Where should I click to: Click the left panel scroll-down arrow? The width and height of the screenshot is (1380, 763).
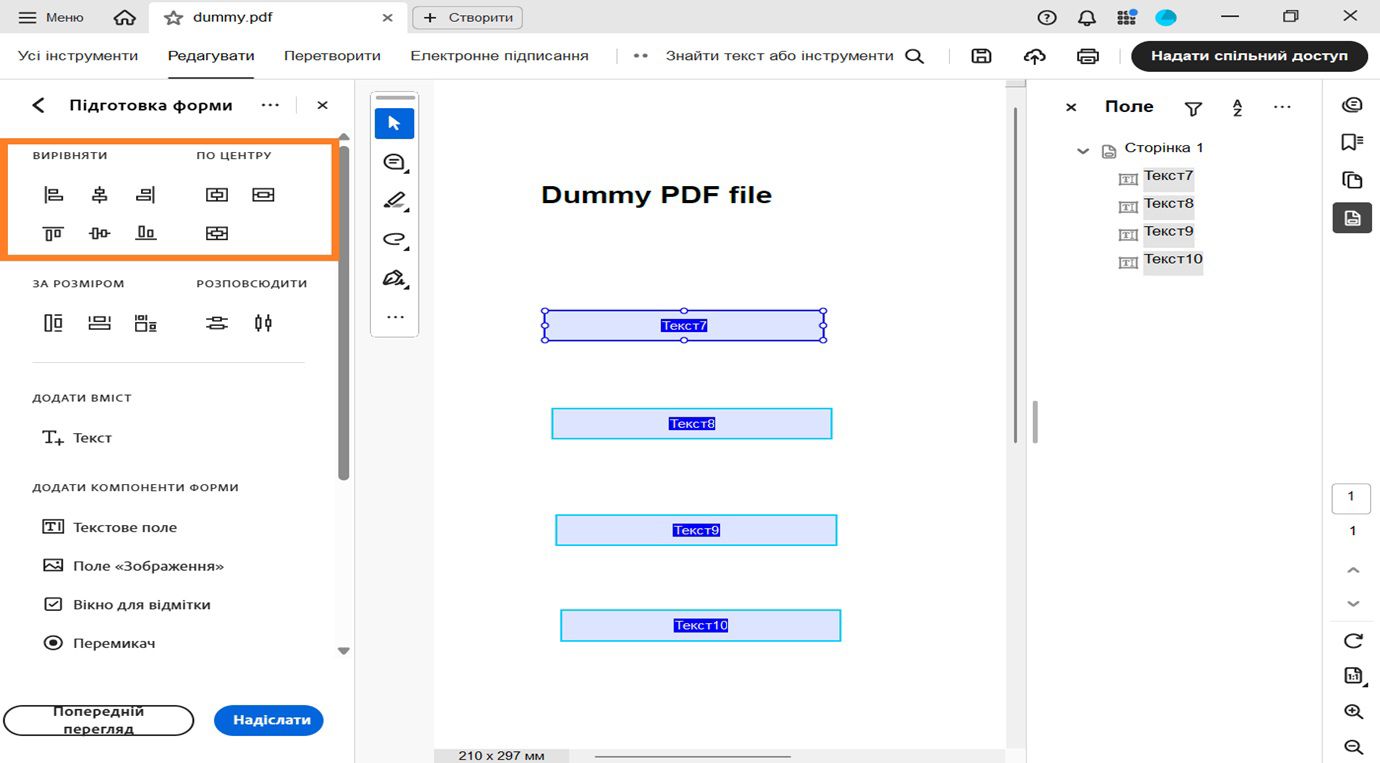click(344, 651)
